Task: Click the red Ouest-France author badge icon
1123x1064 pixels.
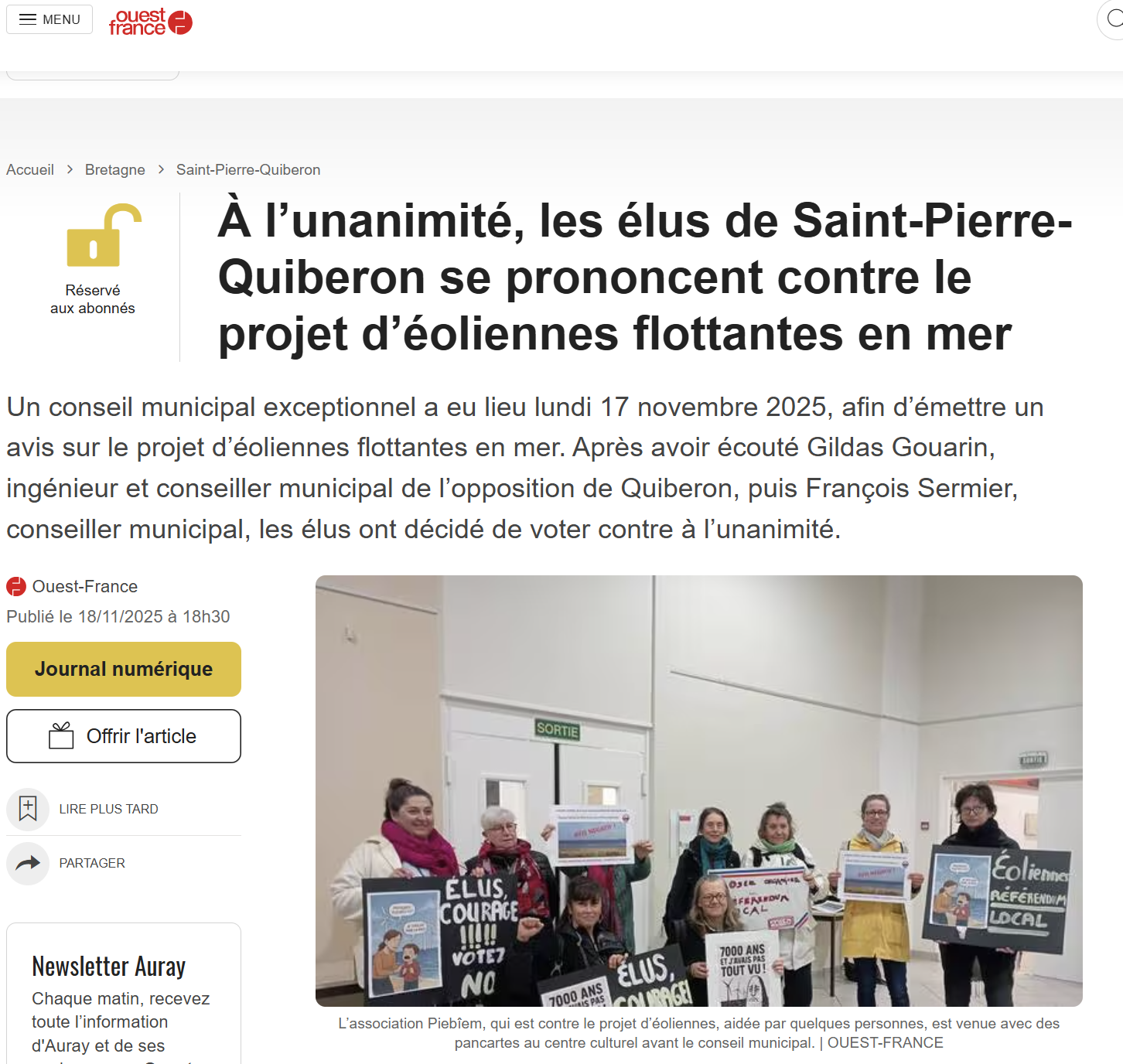Action: 16,586
